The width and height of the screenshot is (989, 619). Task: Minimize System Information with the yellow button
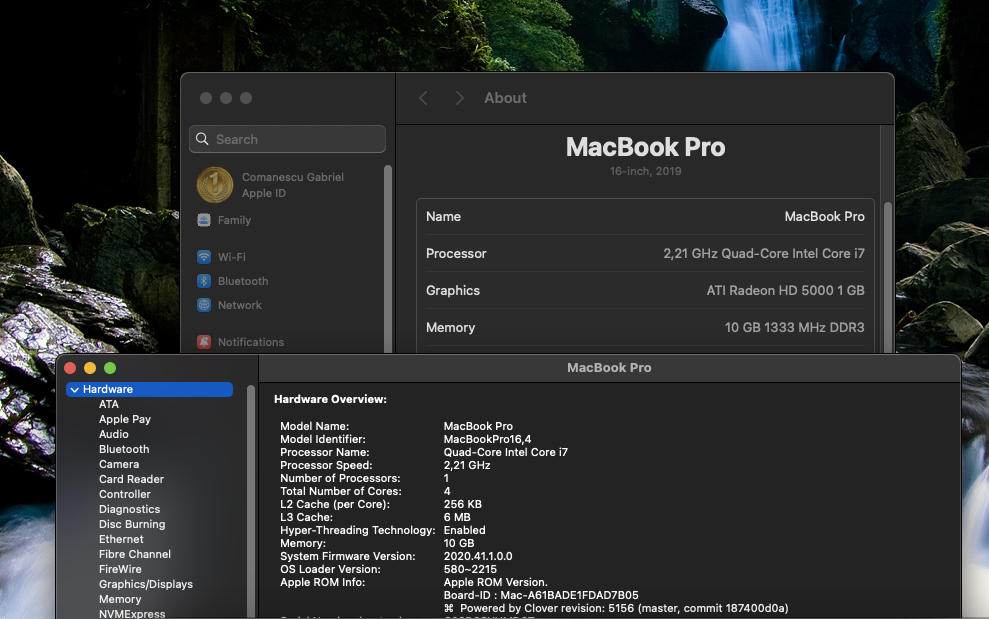(x=90, y=368)
